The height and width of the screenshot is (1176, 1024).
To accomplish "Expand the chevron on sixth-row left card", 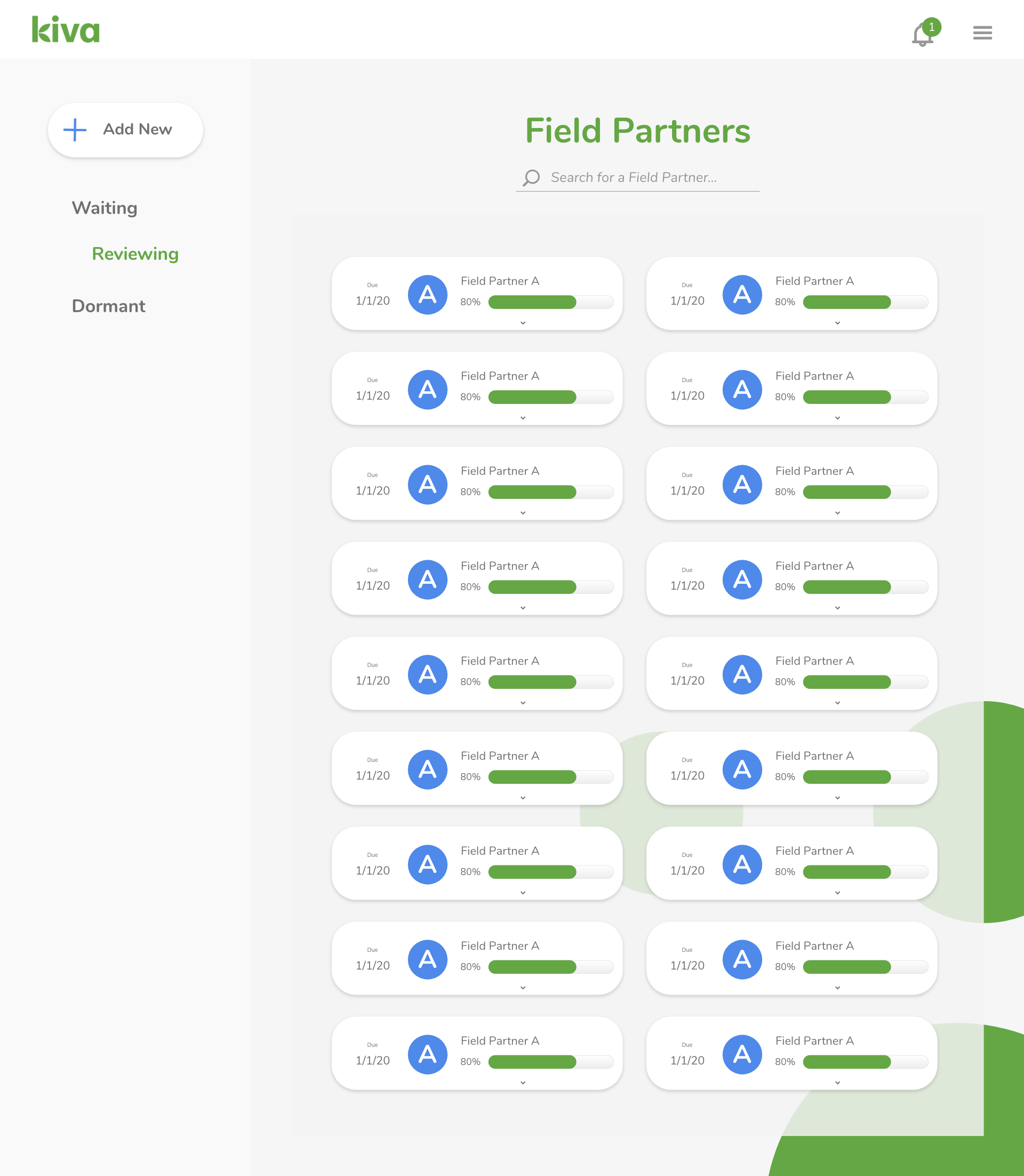I will tap(523, 798).
